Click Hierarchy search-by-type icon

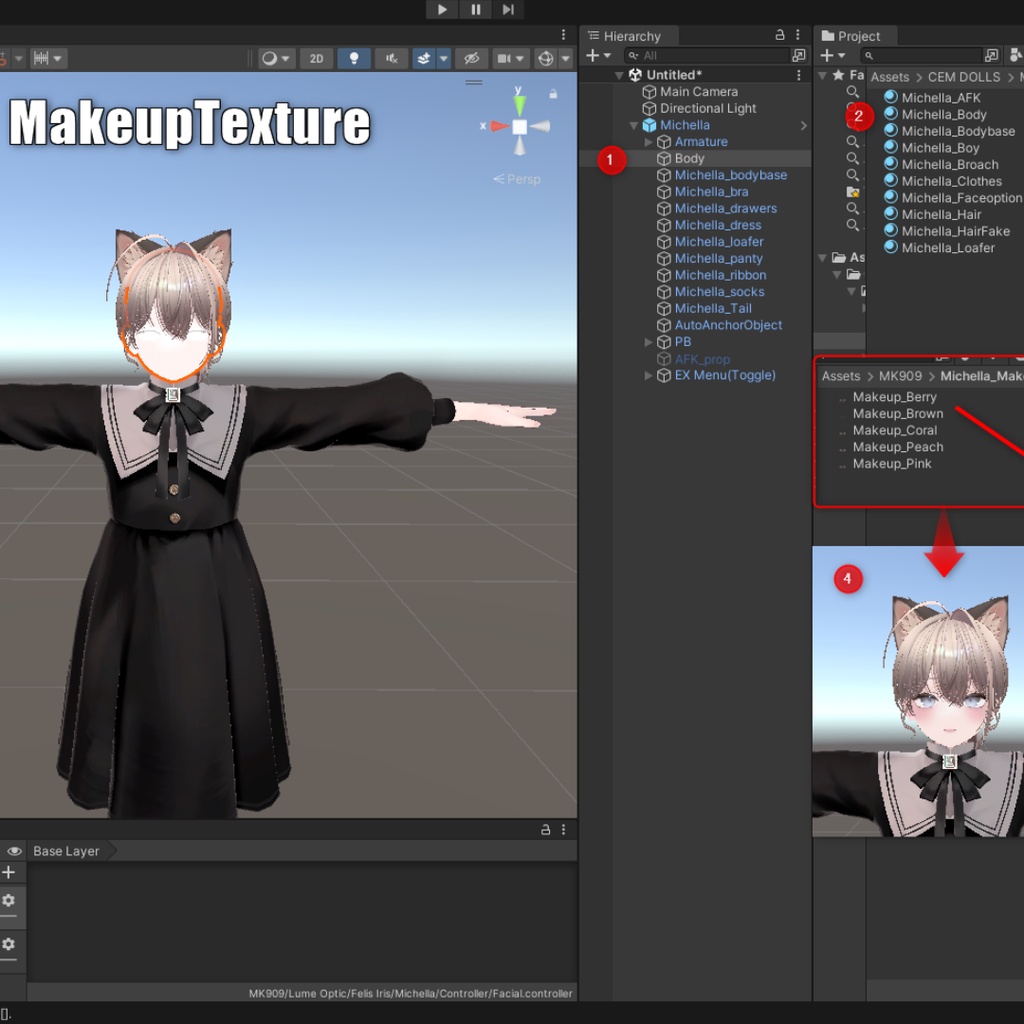tap(799, 56)
